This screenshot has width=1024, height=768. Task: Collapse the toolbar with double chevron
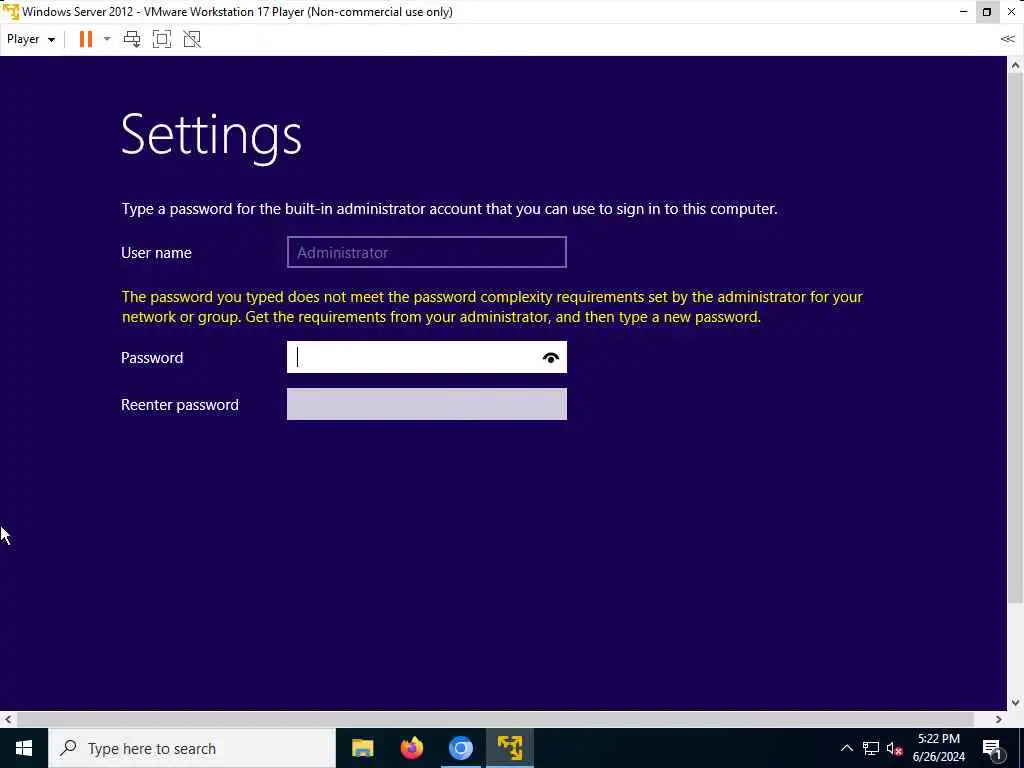click(1008, 39)
